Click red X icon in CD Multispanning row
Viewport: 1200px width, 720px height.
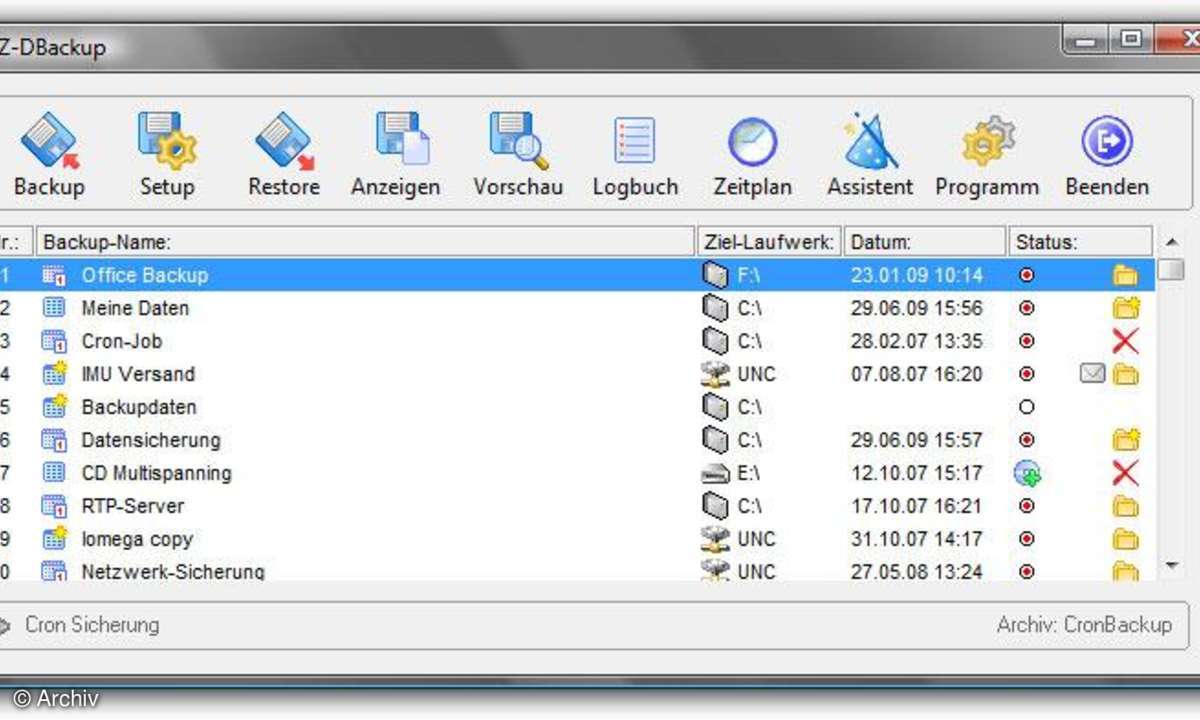[1126, 473]
